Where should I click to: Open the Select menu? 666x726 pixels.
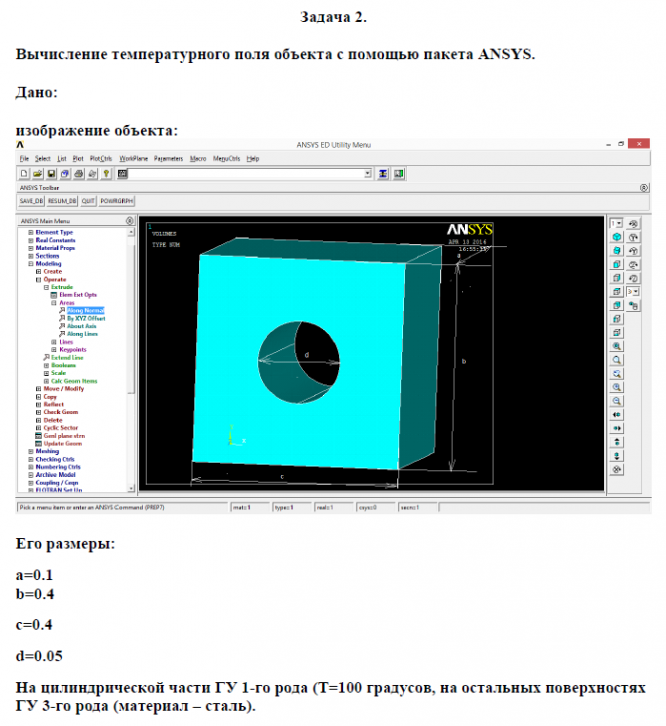click(x=43, y=158)
